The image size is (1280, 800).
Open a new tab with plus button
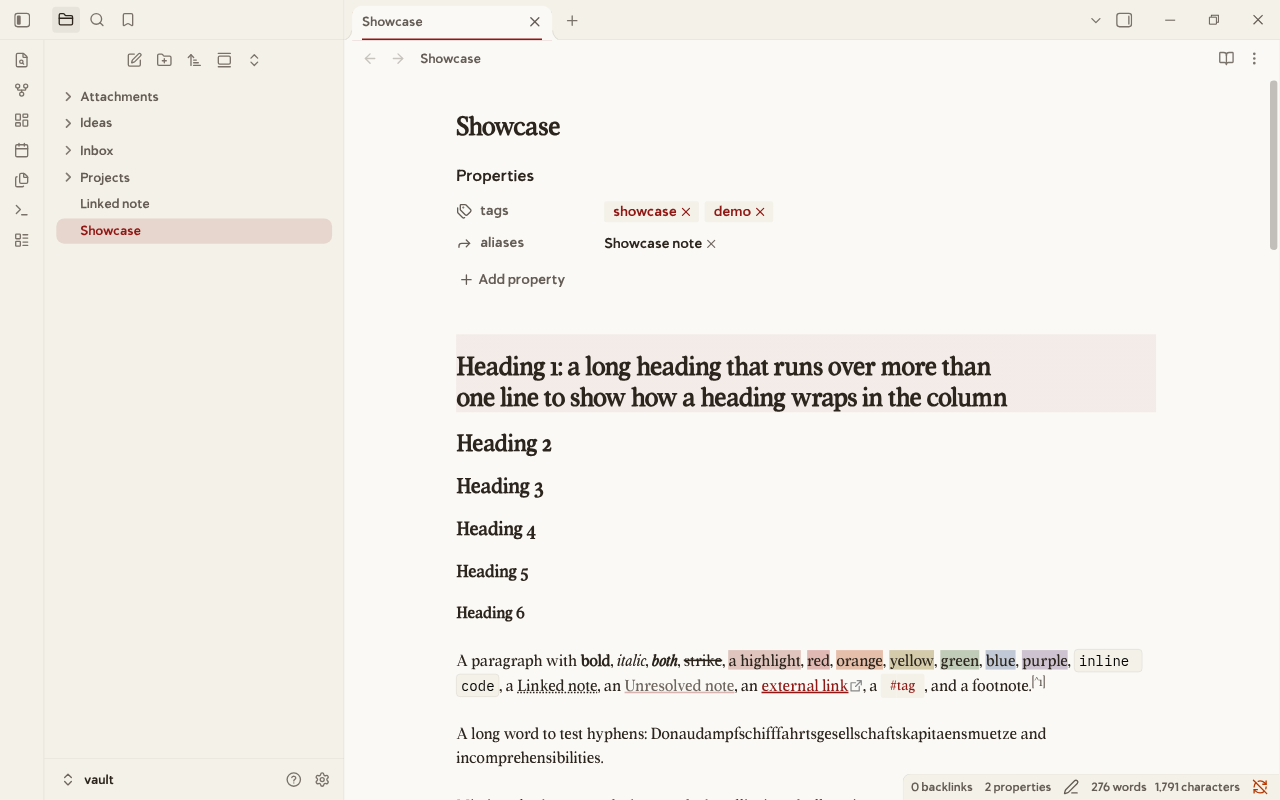572,21
